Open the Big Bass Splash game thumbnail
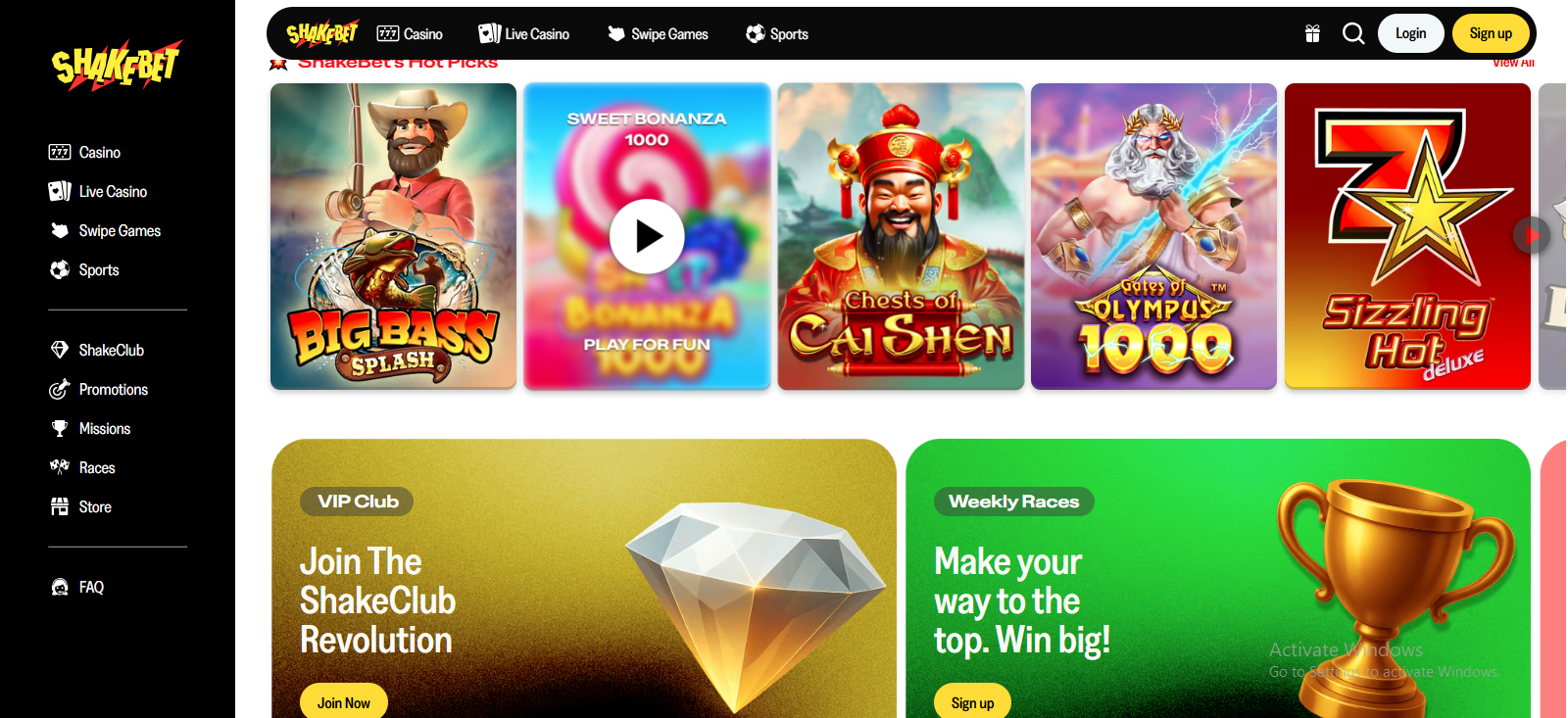 (393, 236)
